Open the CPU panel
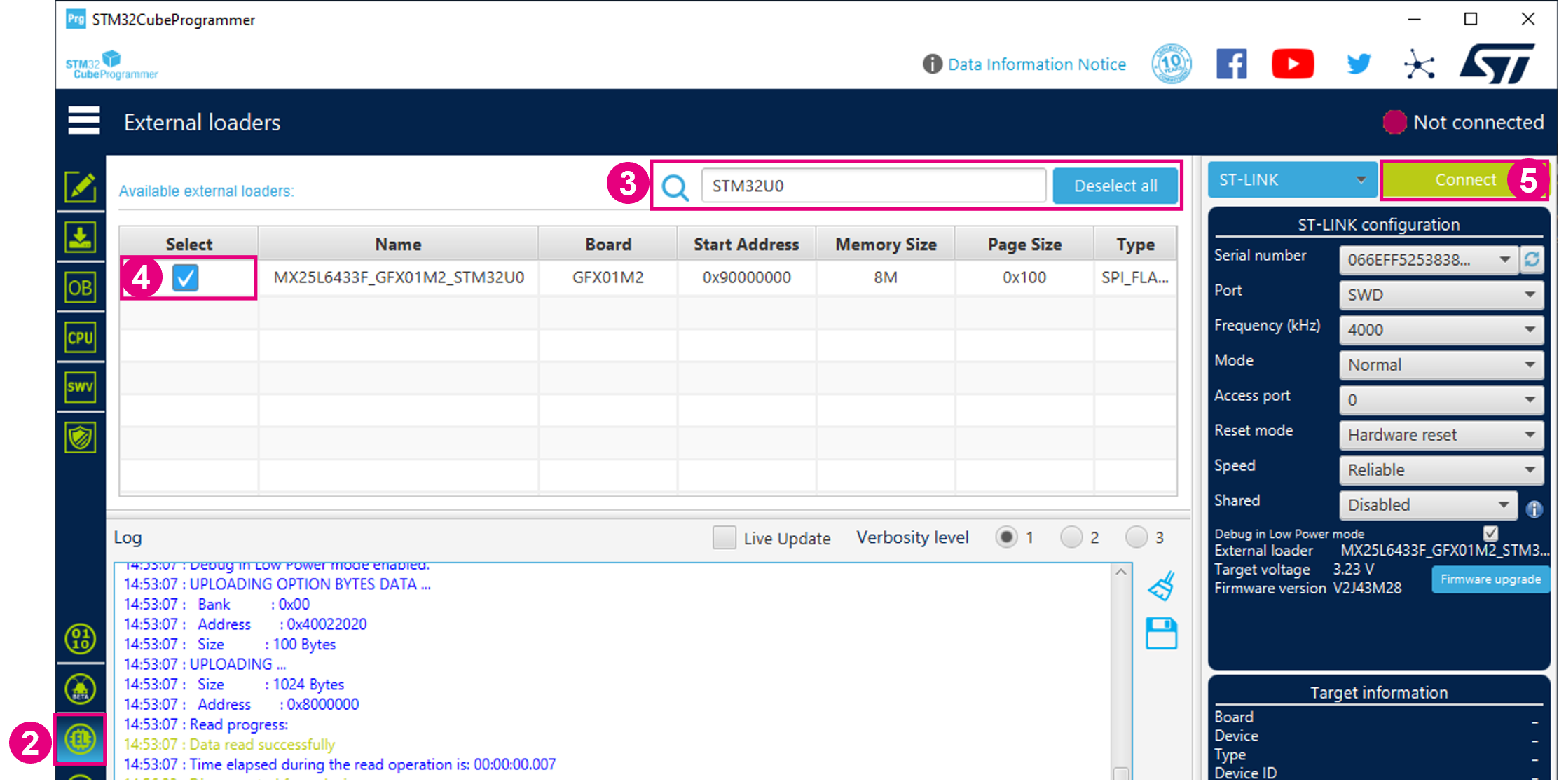Viewport: 1559px width, 784px height. point(81,338)
